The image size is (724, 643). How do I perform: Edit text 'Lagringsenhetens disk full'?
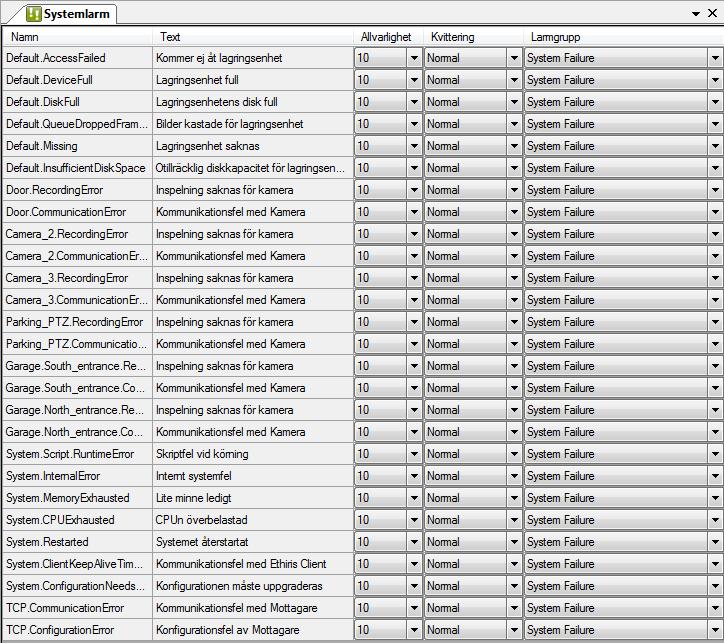(x=217, y=102)
